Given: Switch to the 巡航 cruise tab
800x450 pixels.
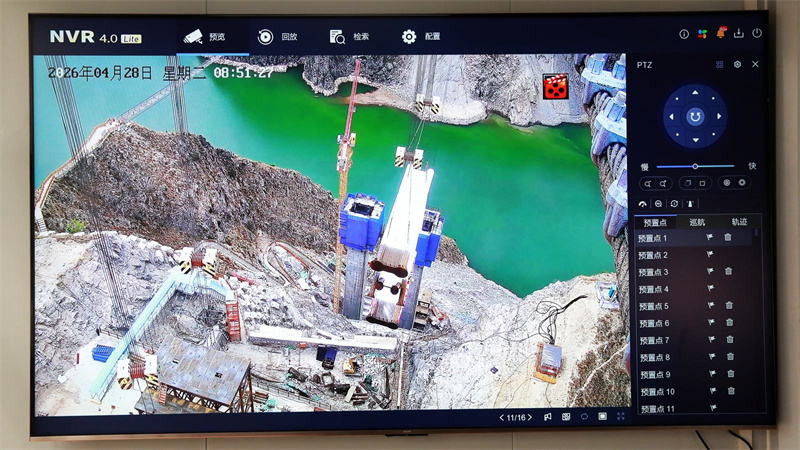Looking at the screenshot, I should (696, 222).
